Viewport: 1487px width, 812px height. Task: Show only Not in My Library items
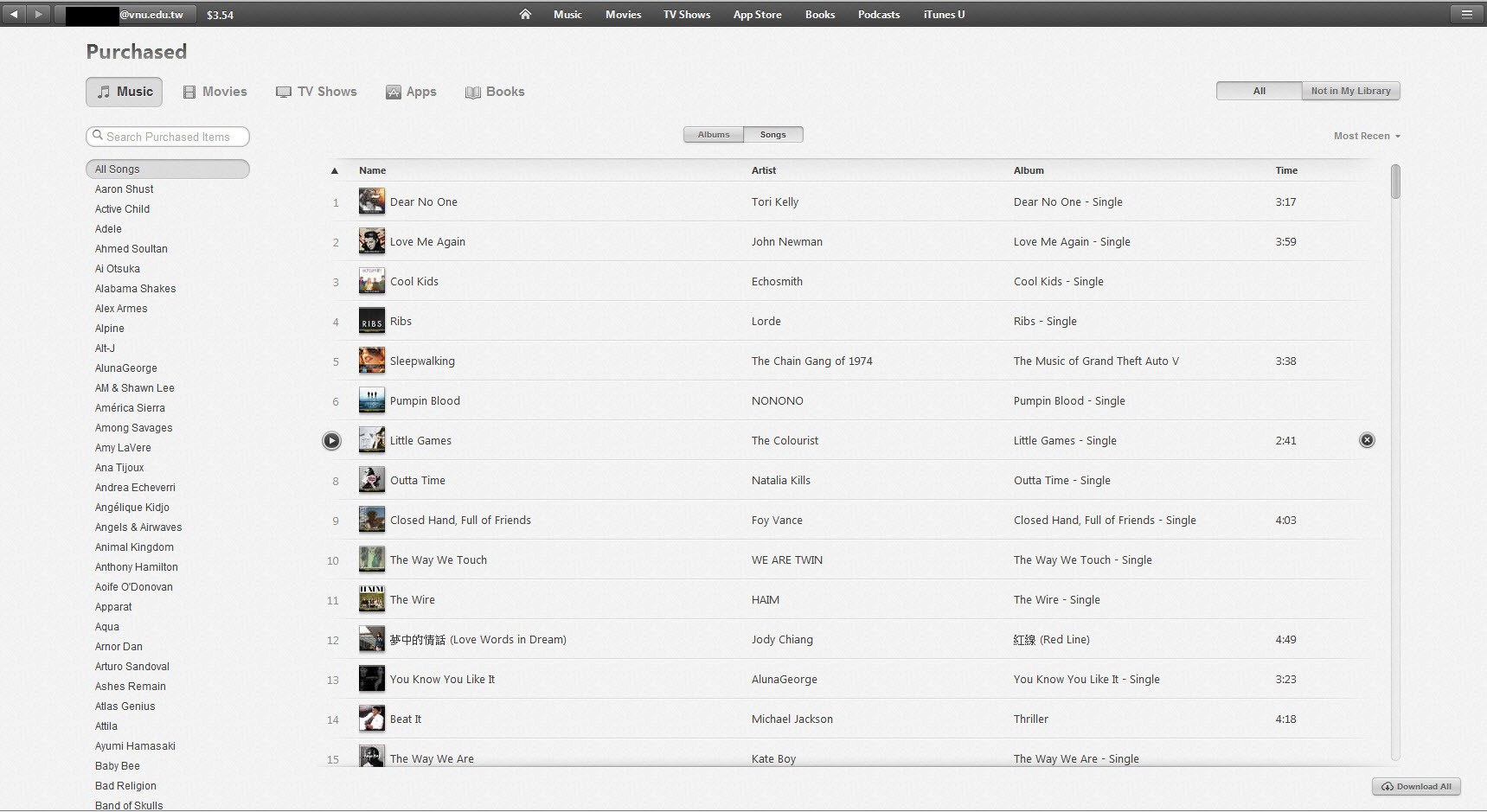(1350, 91)
